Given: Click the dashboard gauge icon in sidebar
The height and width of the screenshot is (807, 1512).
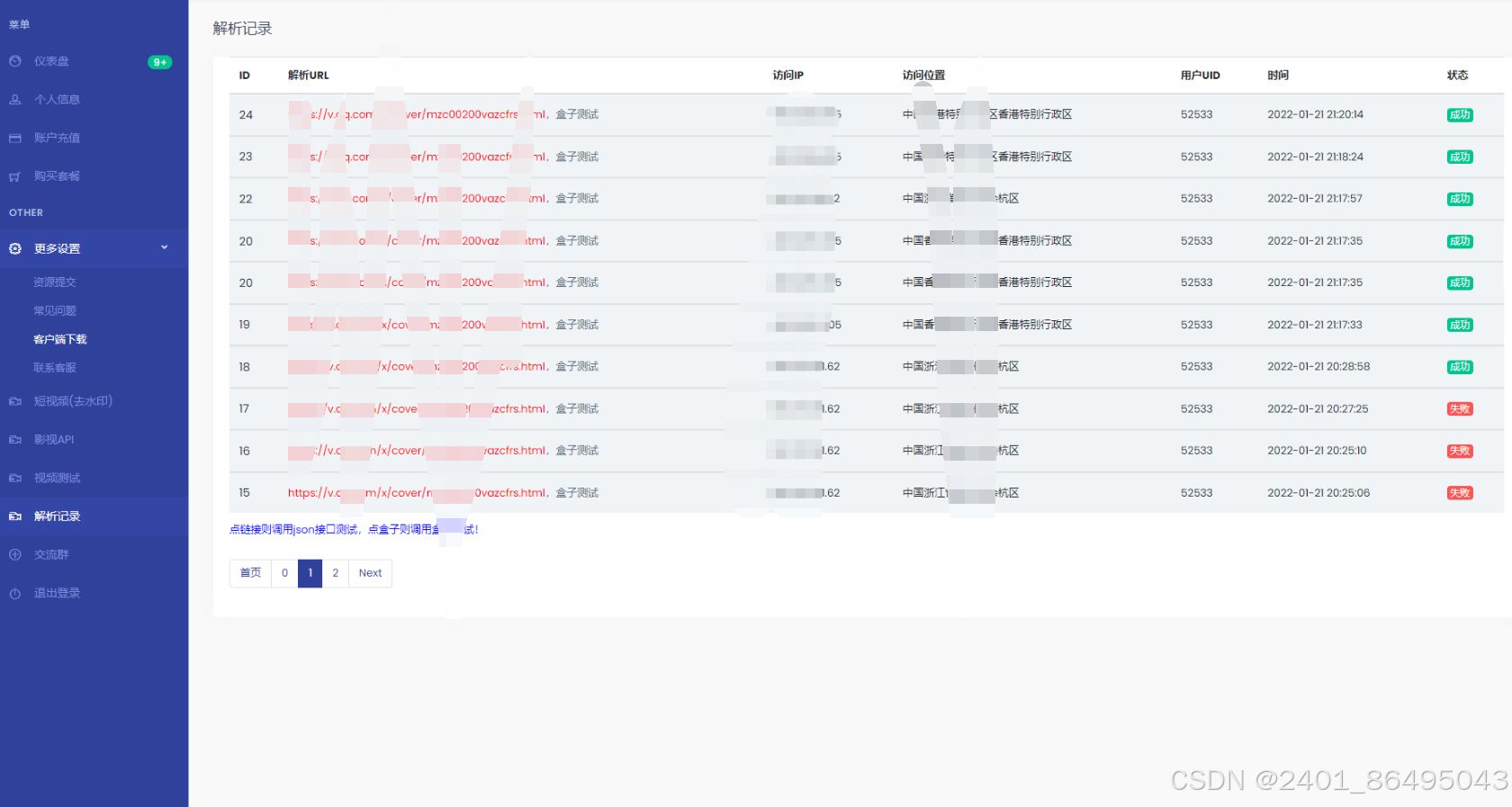Looking at the screenshot, I should 15,61.
